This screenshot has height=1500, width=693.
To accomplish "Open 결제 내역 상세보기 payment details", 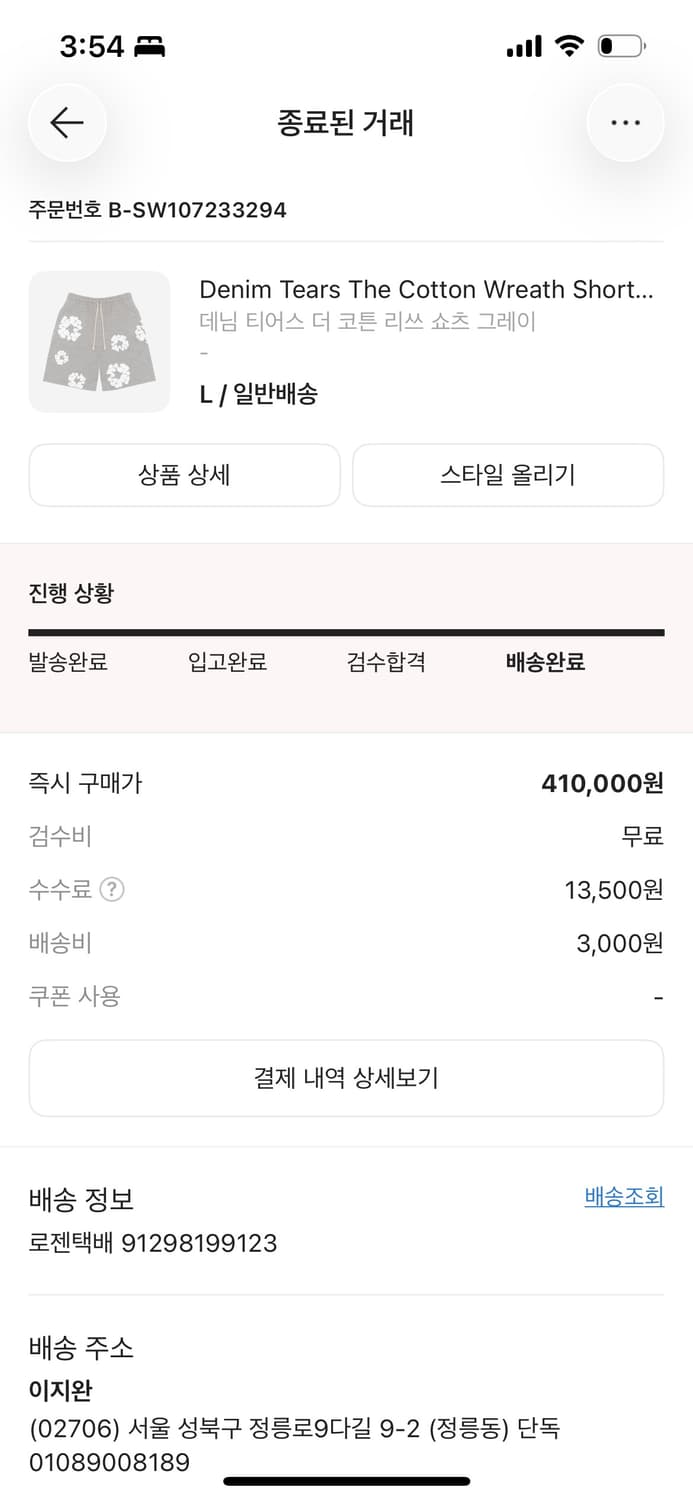I will point(346,1077).
